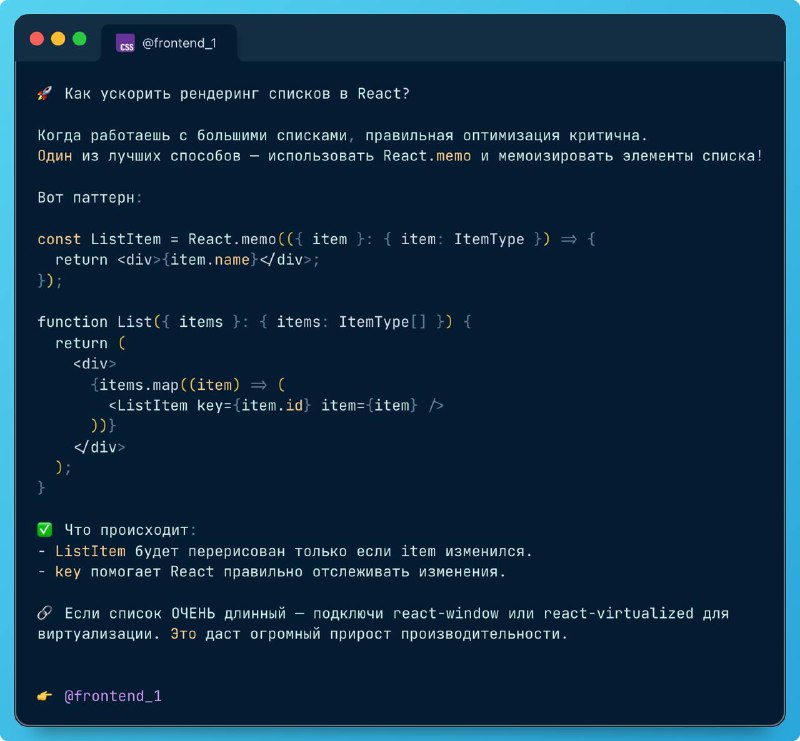800x741 pixels.
Task: Select the @frontend_1 tab
Action: (169, 43)
